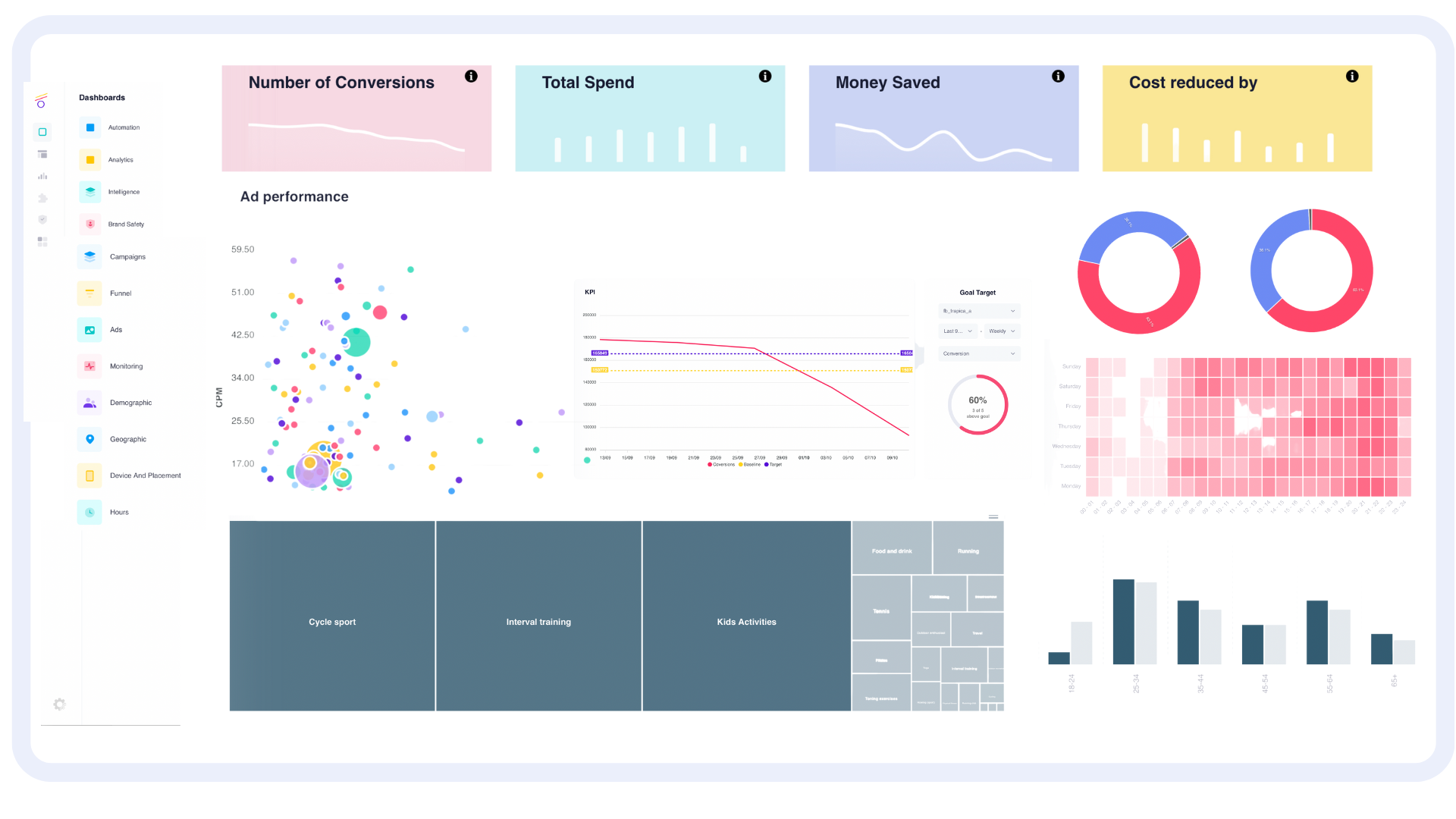Toggle the Baseline series in the KPI legend
This screenshot has width=1456, height=819.
pos(750,465)
